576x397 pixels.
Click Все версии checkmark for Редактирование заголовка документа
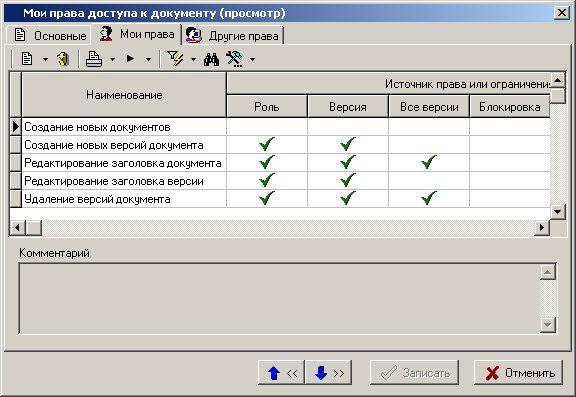[x=429, y=162]
